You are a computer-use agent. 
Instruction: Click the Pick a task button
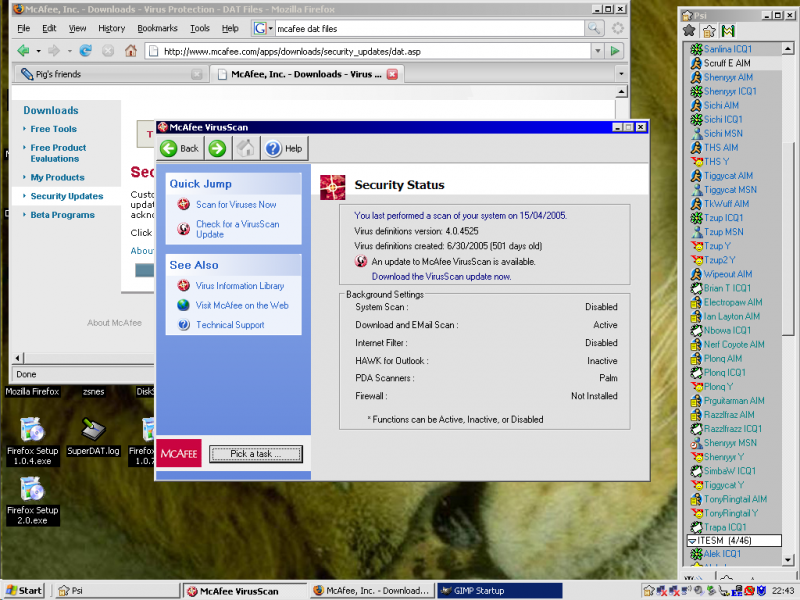[255, 454]
